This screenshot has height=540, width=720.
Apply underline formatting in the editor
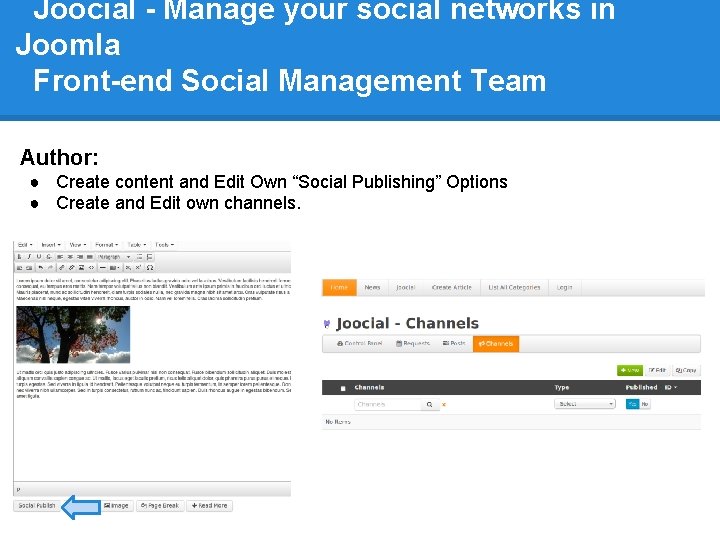coord(39,257)
